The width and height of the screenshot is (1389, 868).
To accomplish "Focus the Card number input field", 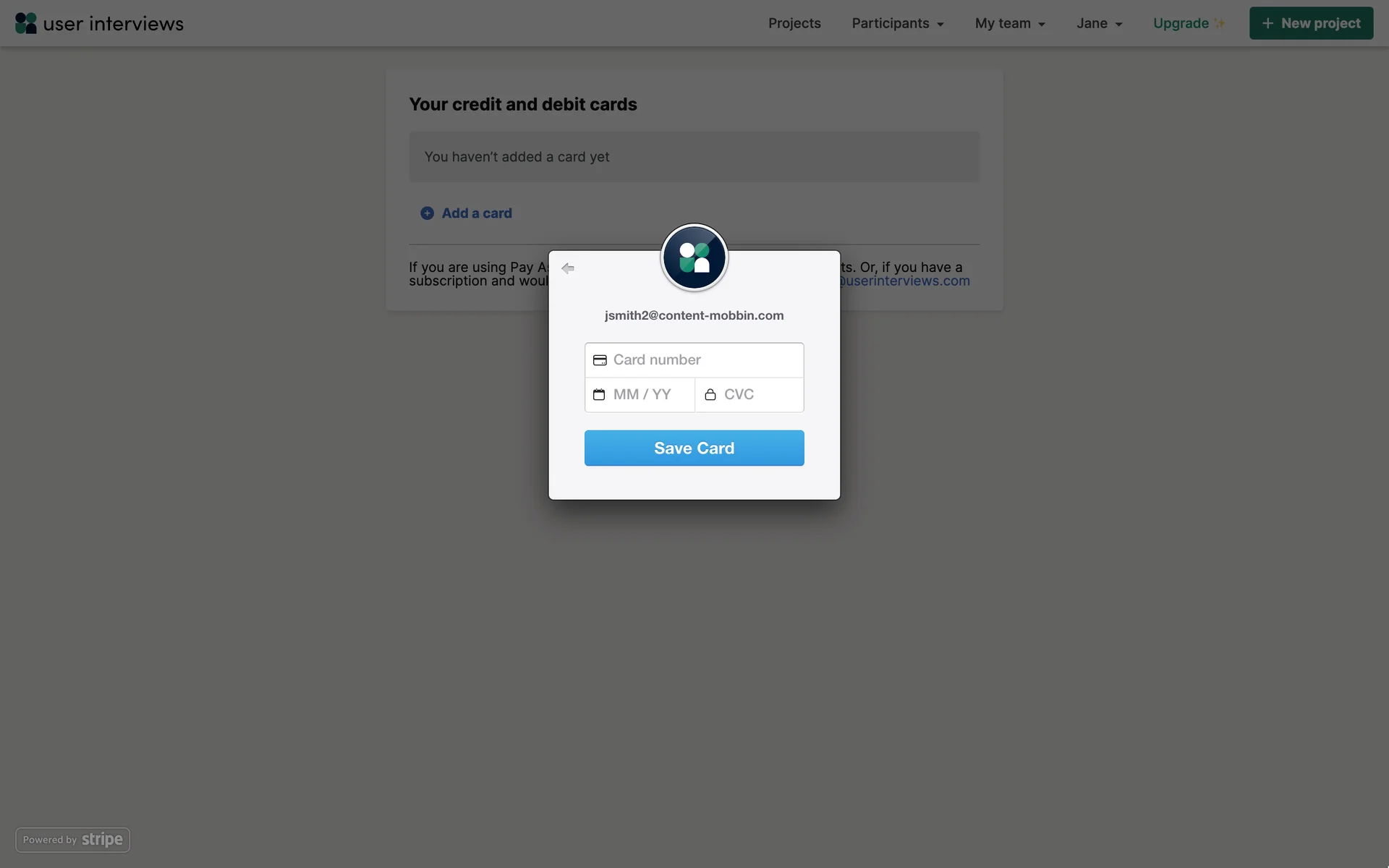I will point(694,360).
